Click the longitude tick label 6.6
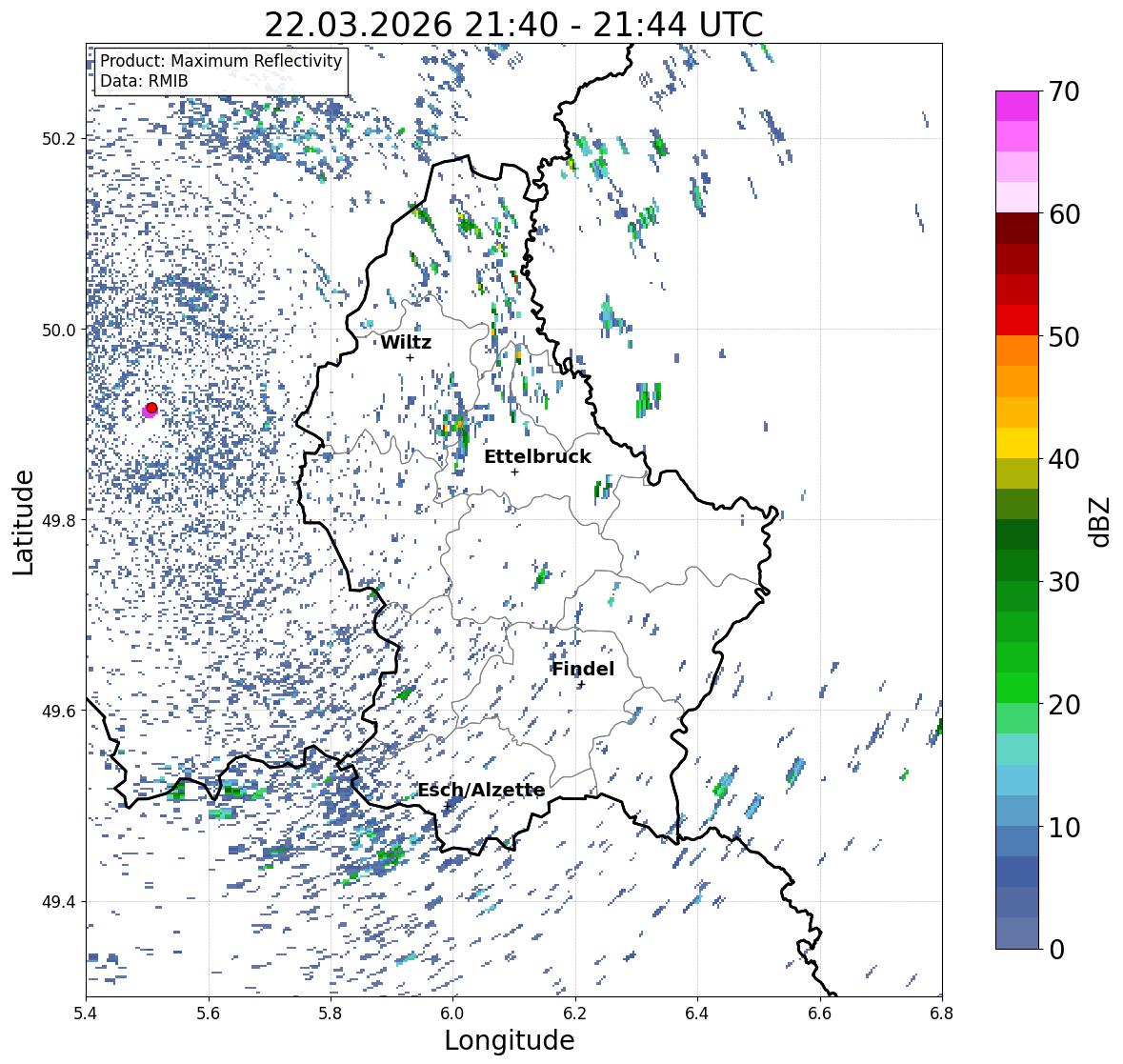 [x=820, y=1014]
